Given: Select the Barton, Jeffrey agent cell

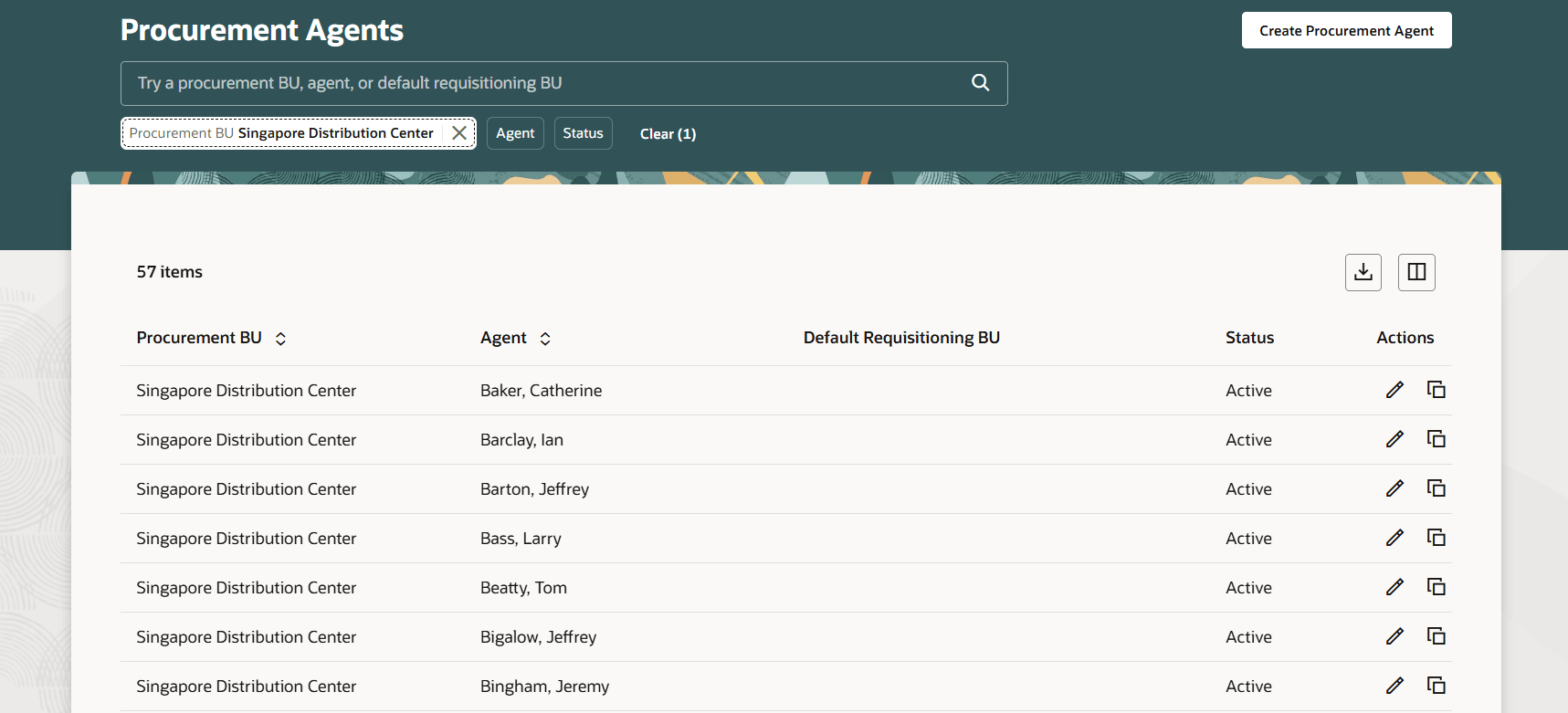Looking at the screenshot, I should [x=534, y=489].
